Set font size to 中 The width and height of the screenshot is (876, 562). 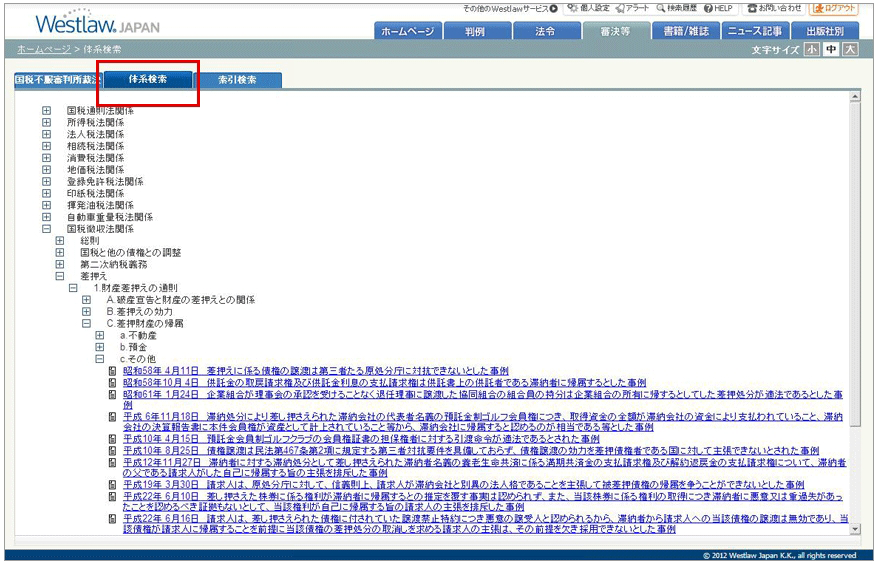tap(831, 49)
